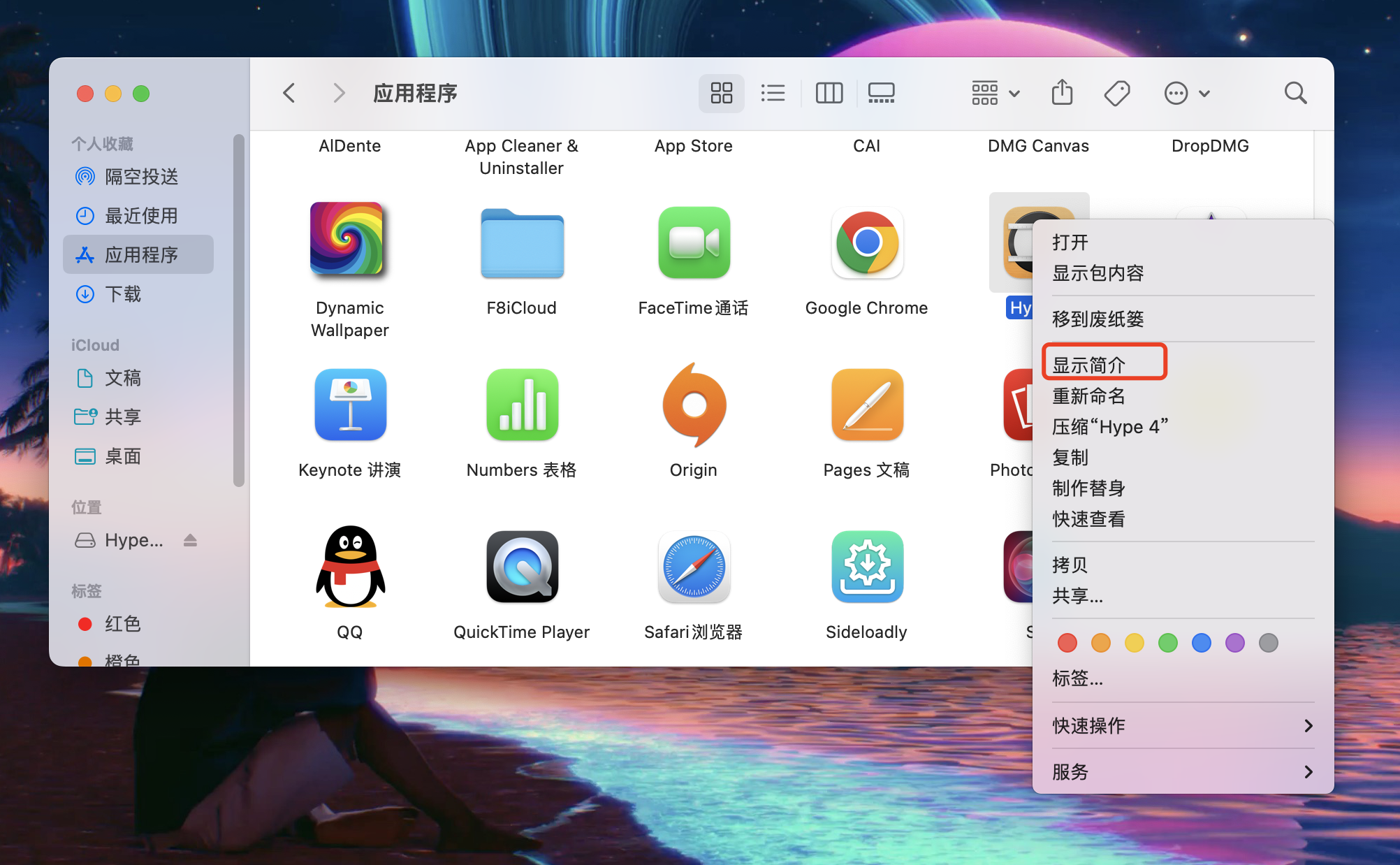The height and width of the screenshot is (865, 1400).
Task: Click the App Store label
Action: coord(694,146)
